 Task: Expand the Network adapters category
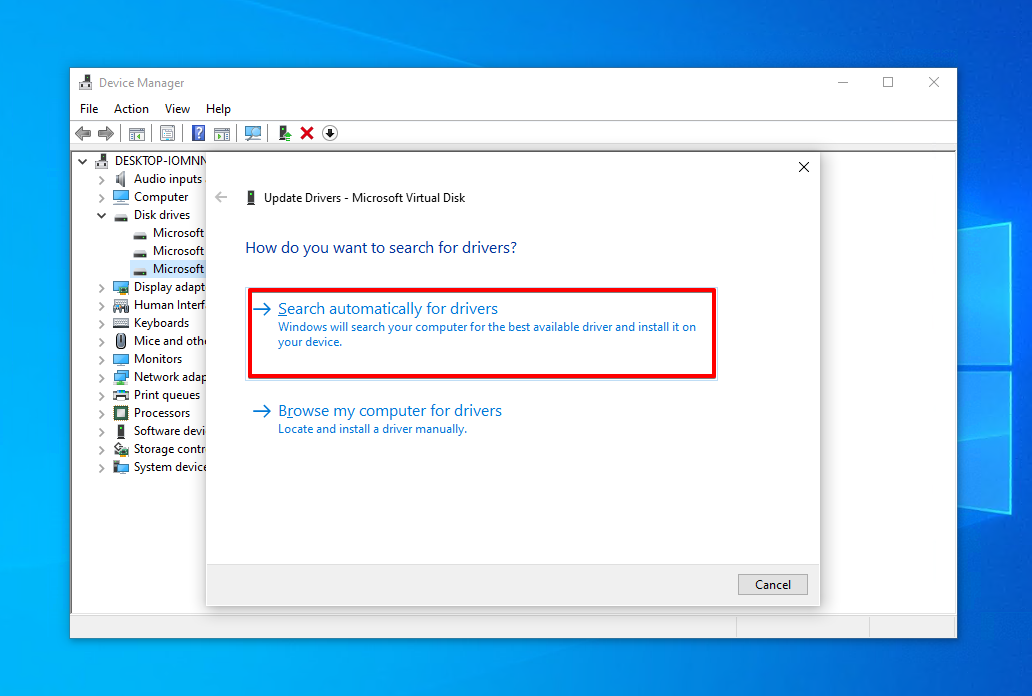coord(101,378)
